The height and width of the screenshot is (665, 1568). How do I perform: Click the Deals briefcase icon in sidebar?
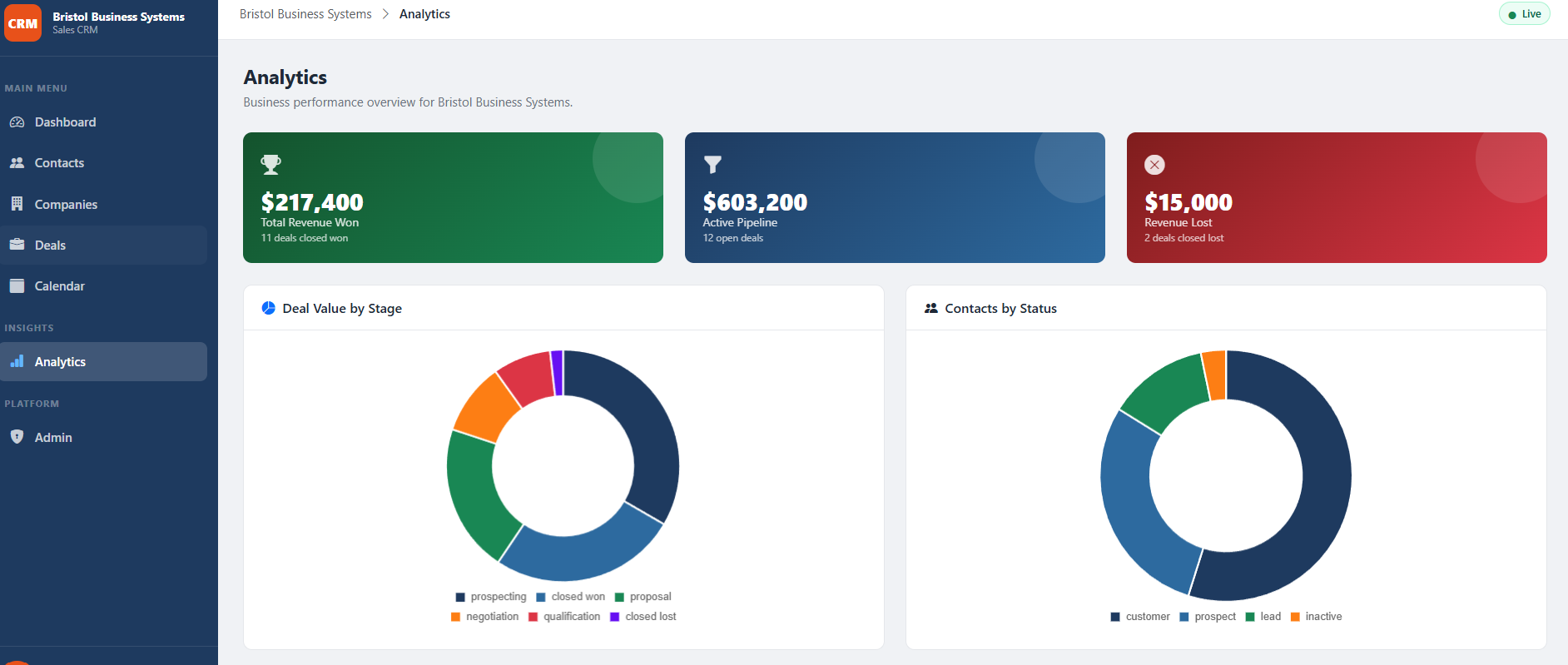pos(17,245)
